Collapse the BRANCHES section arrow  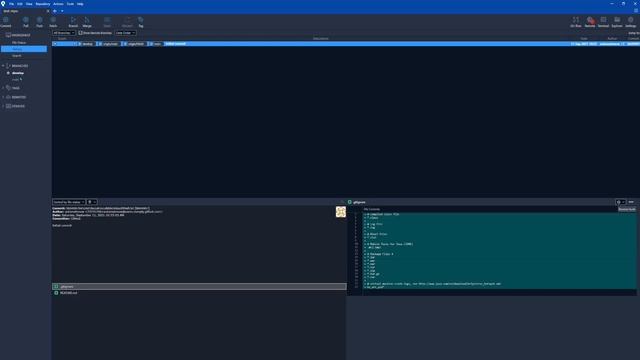3,66
